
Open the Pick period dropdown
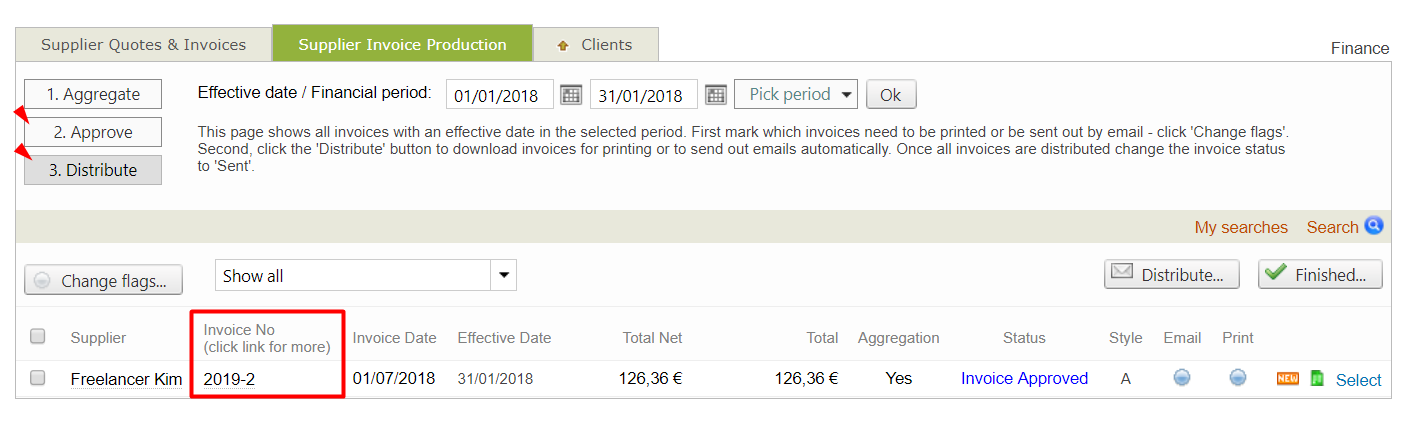796,95
